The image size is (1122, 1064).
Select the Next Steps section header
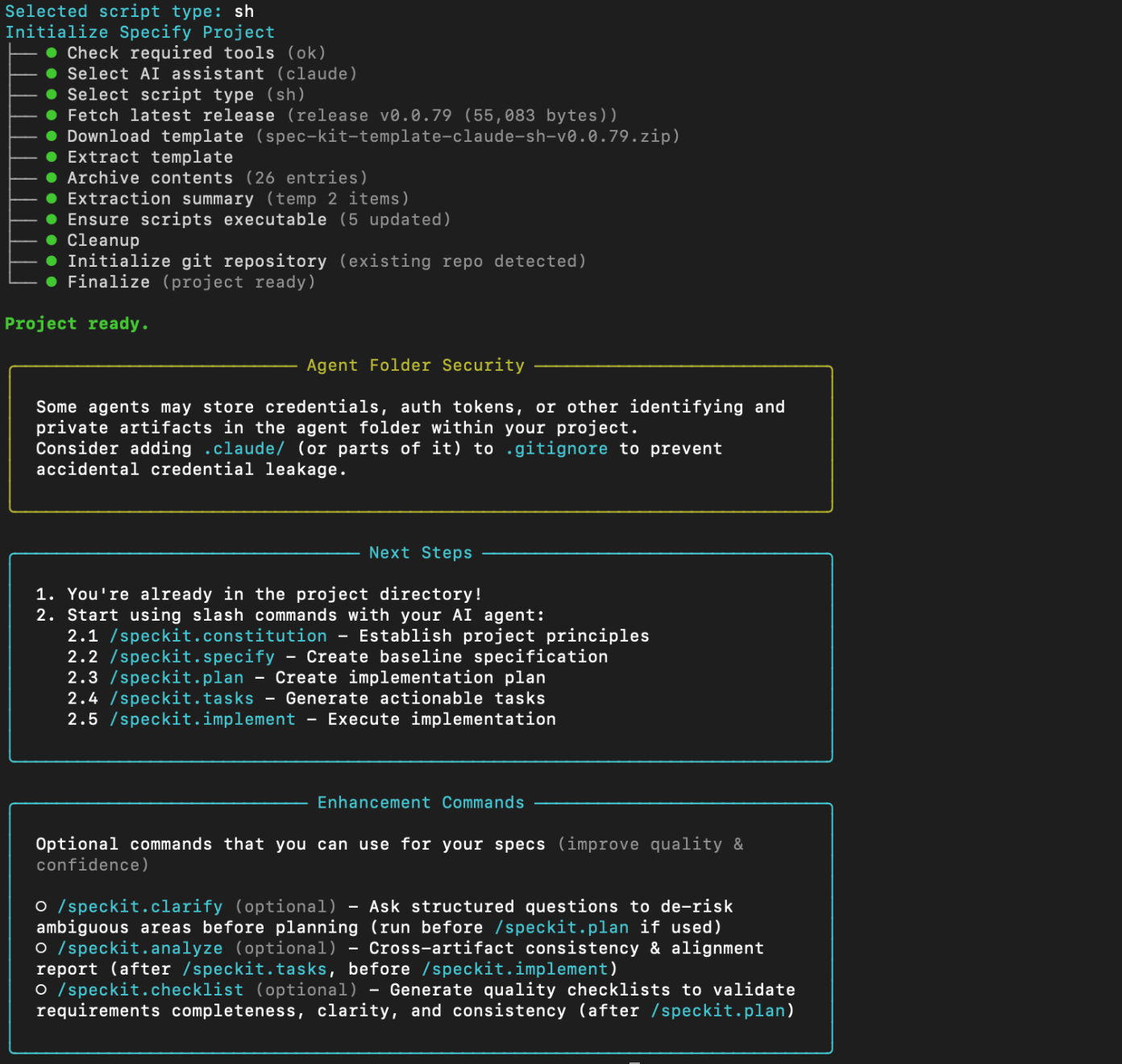(x=421, y=553)
